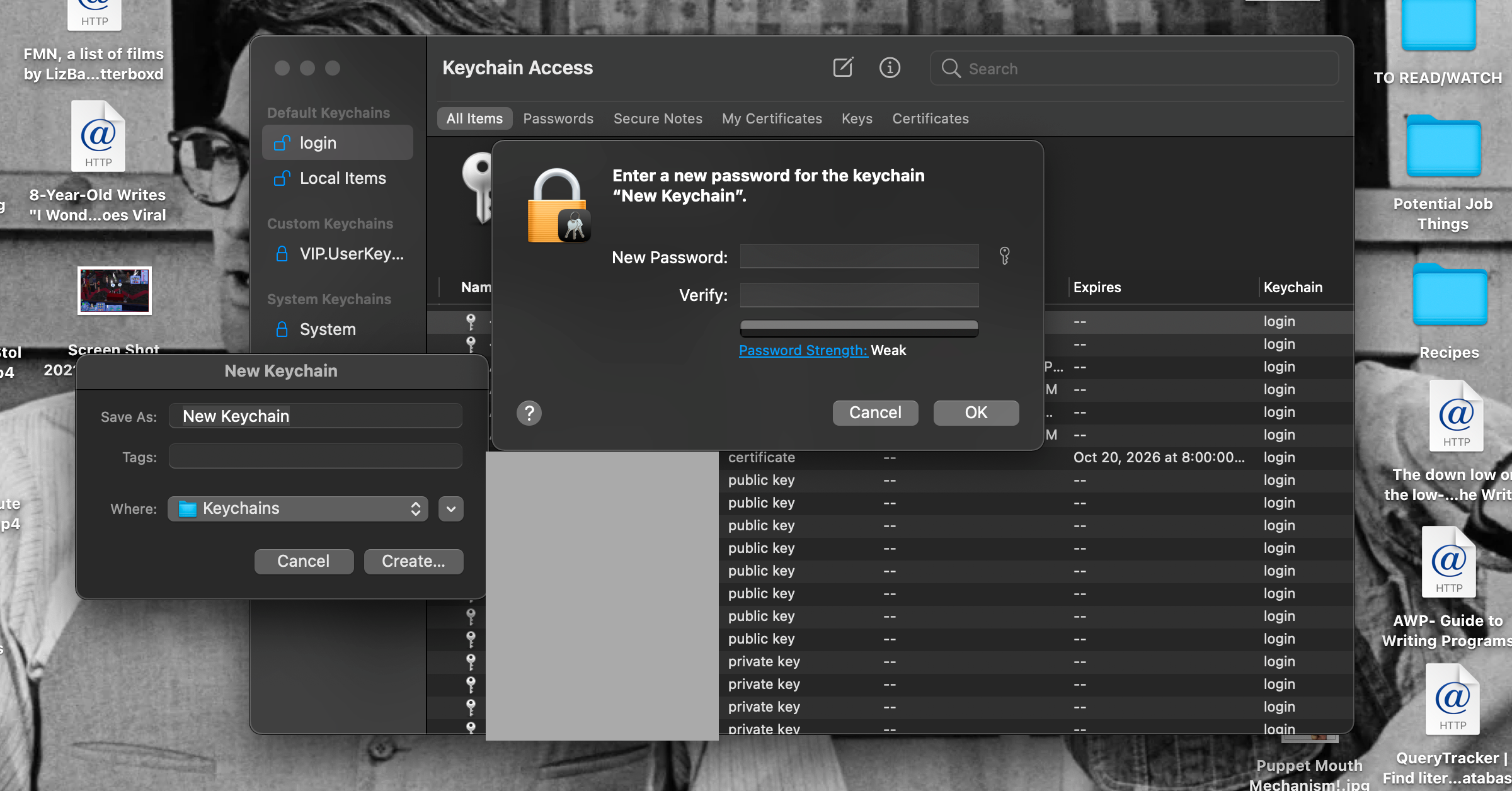Switch to the Passwords tab
Image resolution: width=1512 pixels, height=791 pixels.
point(558,118)
